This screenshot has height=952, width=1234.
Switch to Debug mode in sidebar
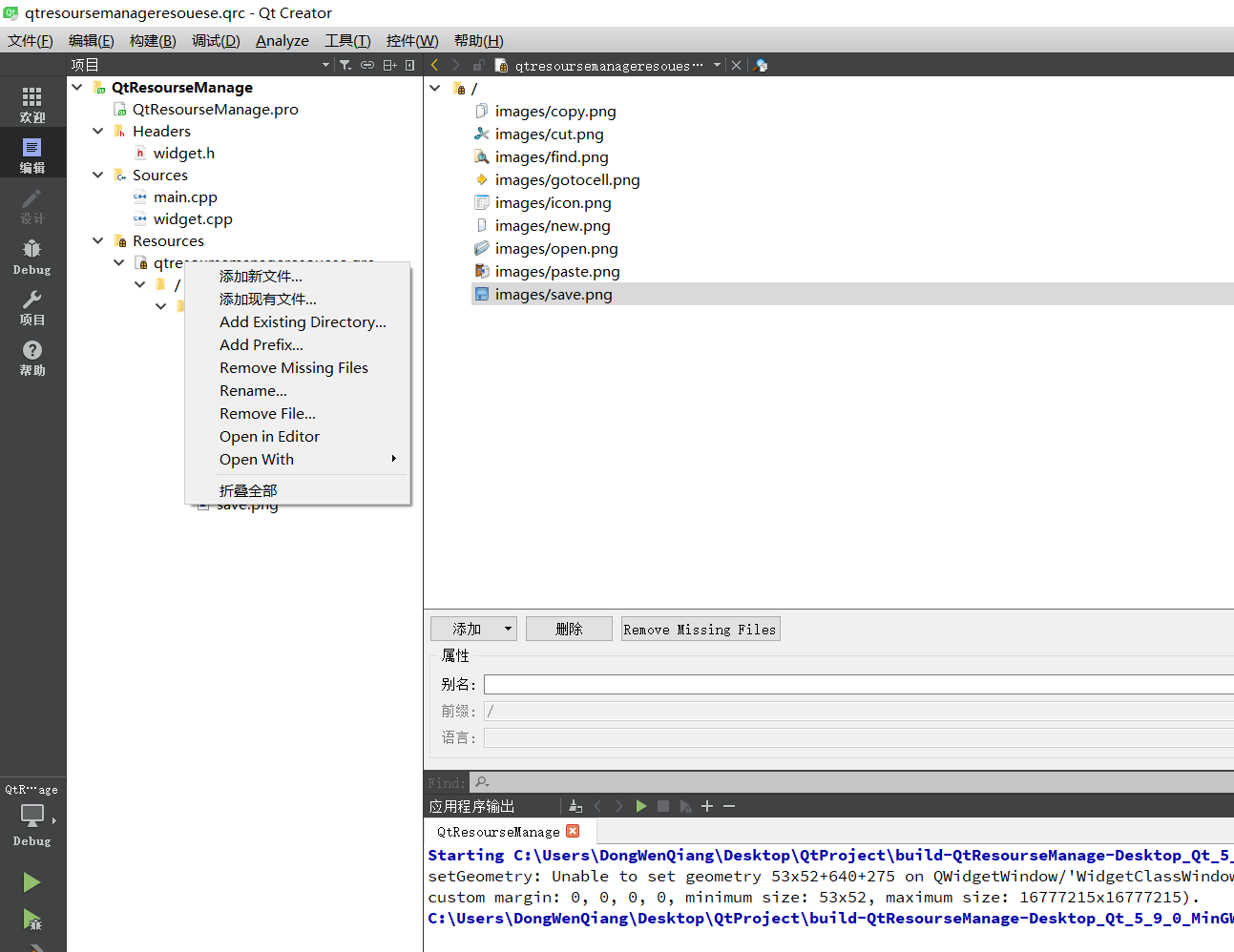(x=32, y=257)
